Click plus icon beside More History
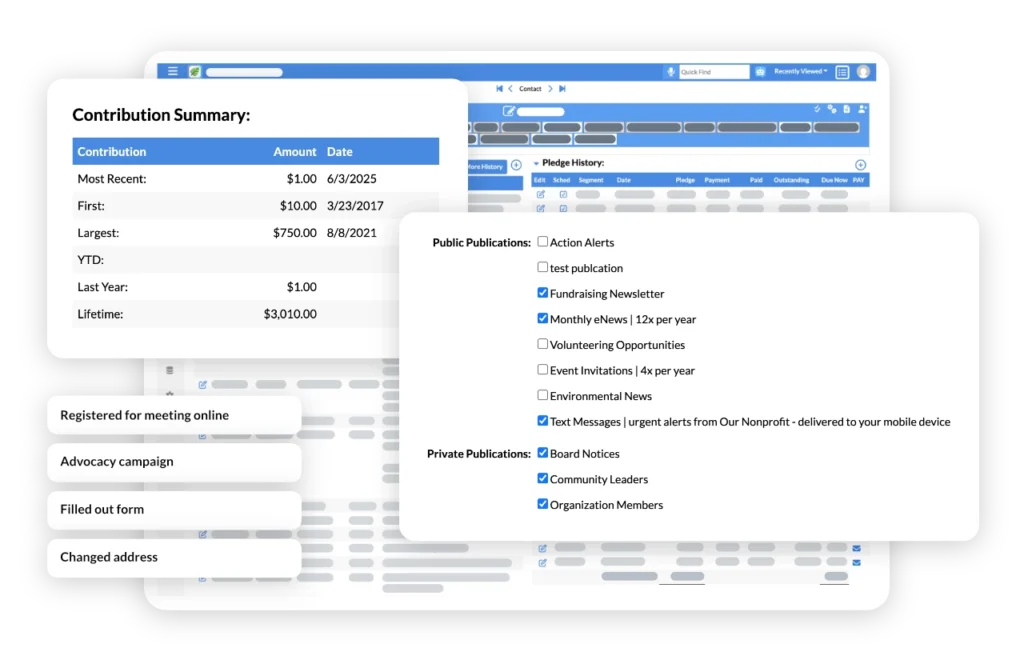 pyautogui.click(x=516, y=165)
